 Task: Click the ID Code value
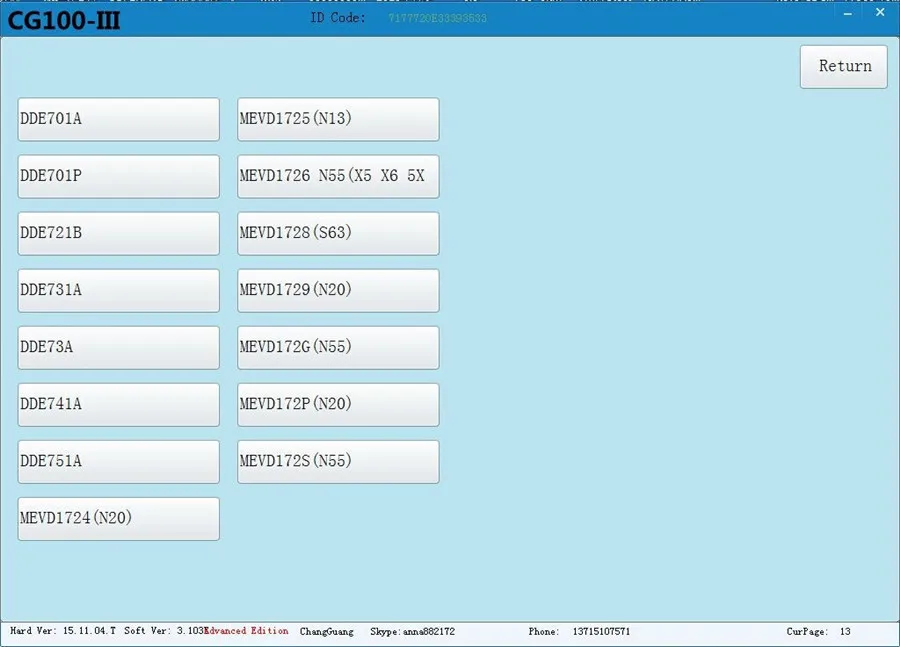(x=437, y=18)
